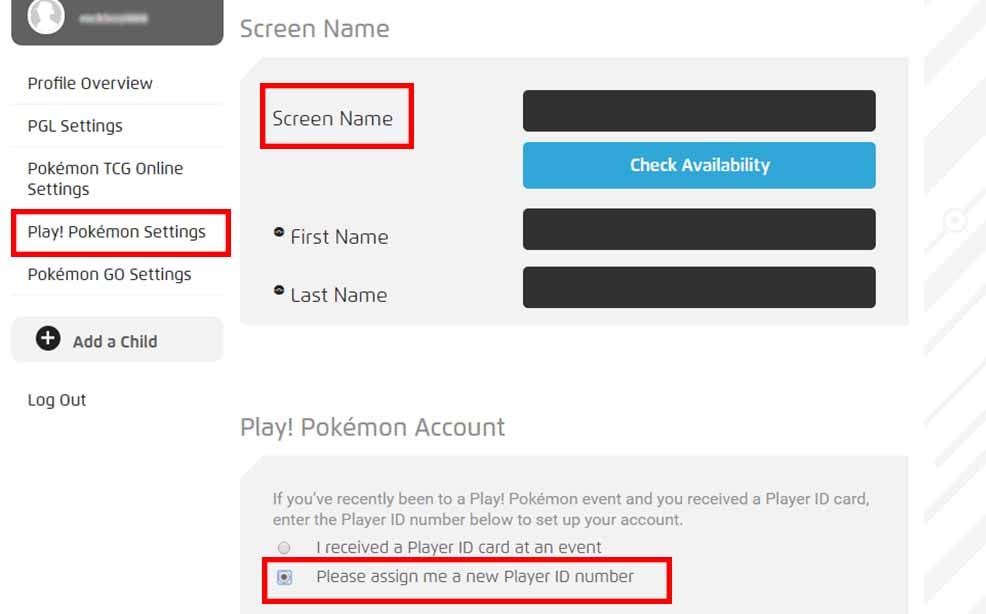Open Profile Overview in the sidebar
The height and width of the screenshot is (614, 986).
pos(90,83)
